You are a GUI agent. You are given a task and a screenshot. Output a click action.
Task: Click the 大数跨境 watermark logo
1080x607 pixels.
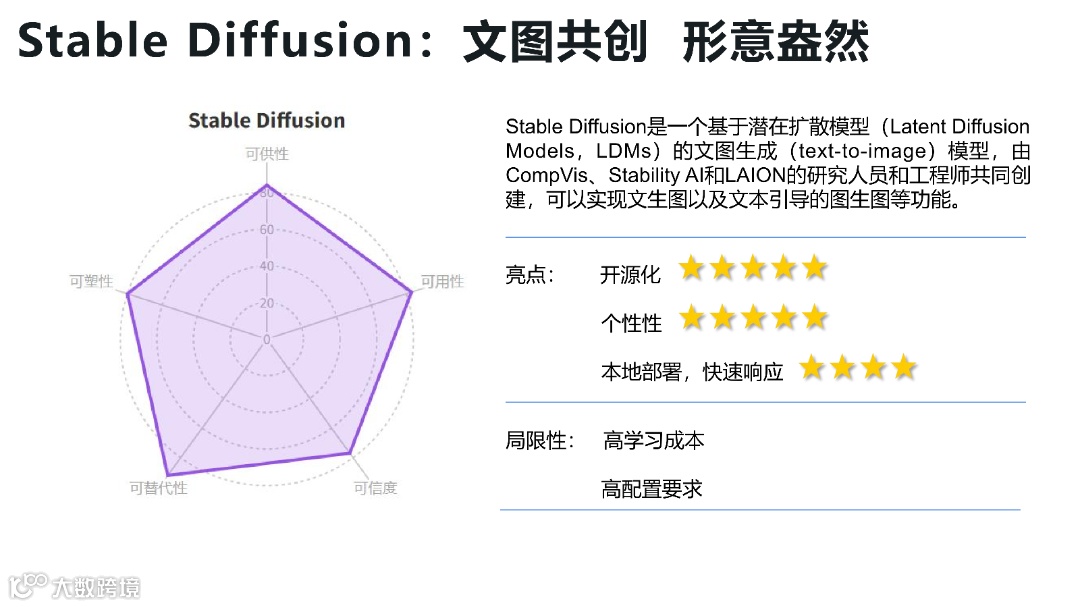coord(74,586)
